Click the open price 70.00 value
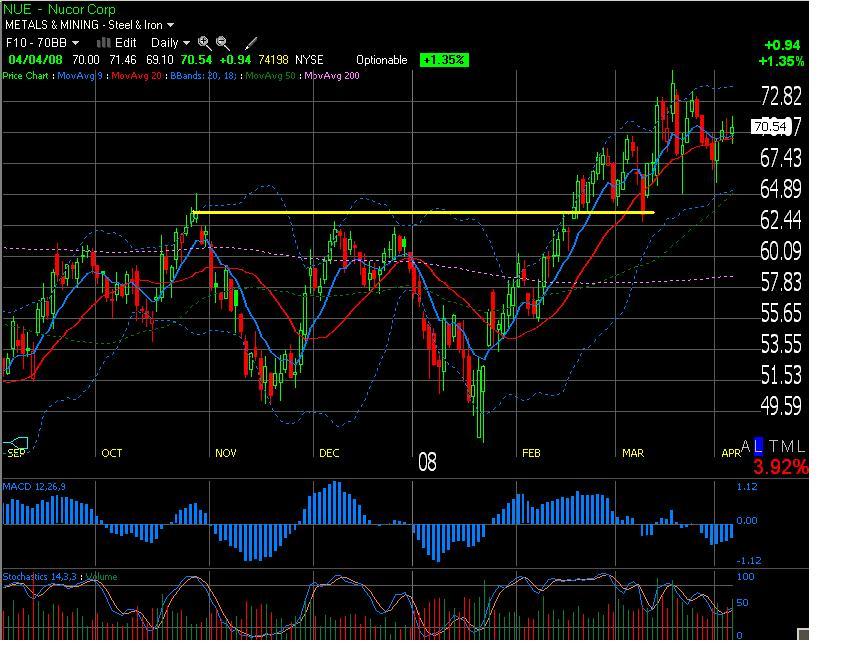Screen dimensions: 843x661 pyautogui.click(x=86, y=60)
